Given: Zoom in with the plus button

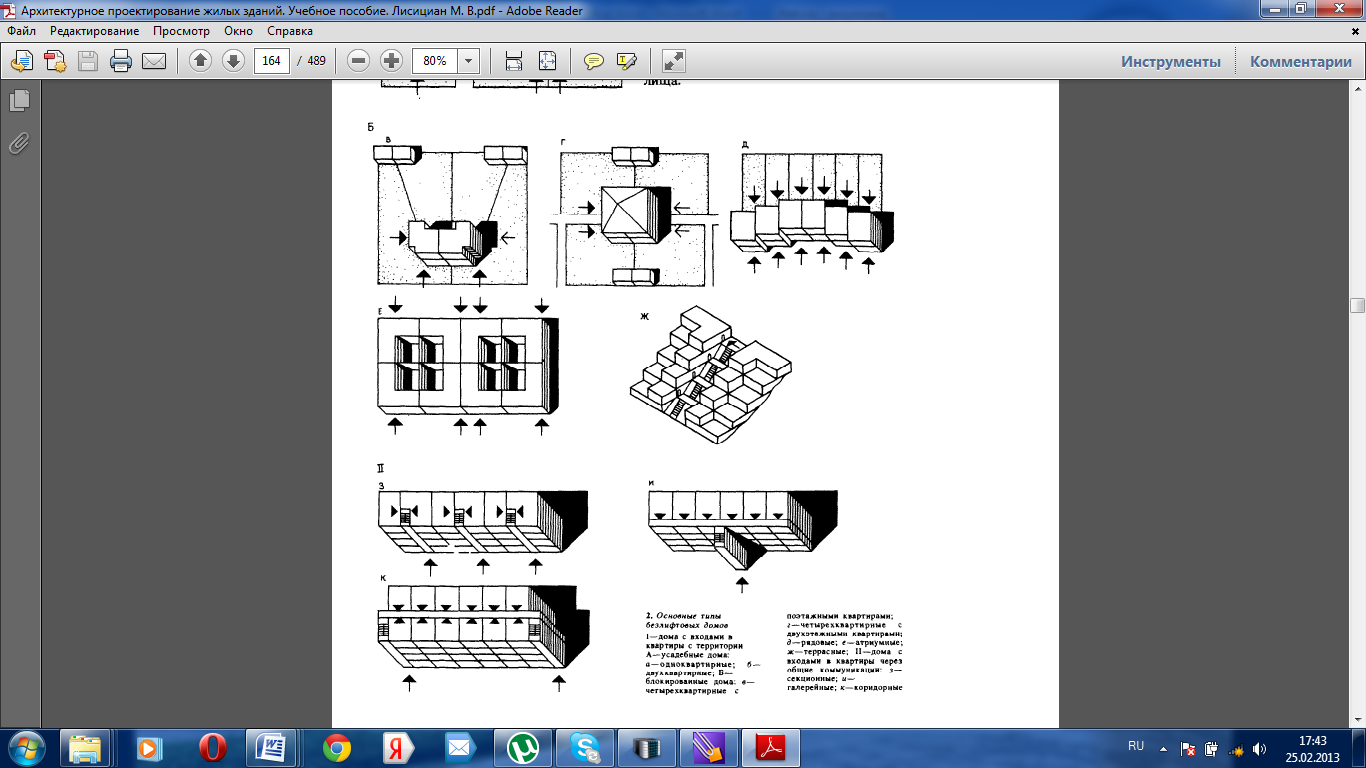Looking at the screenshot, I should click(392, 61).
